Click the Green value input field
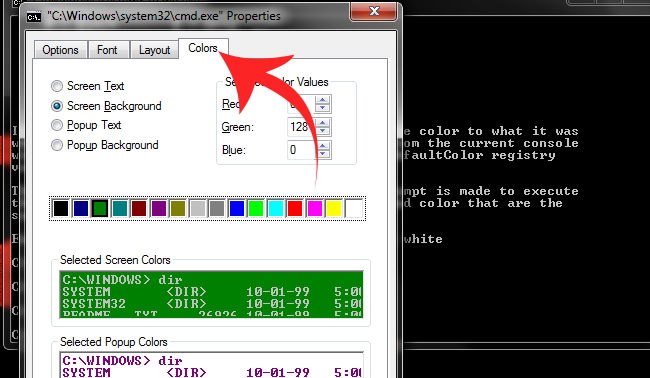Screen dimensions: 650x378 (x=301, y=127)
